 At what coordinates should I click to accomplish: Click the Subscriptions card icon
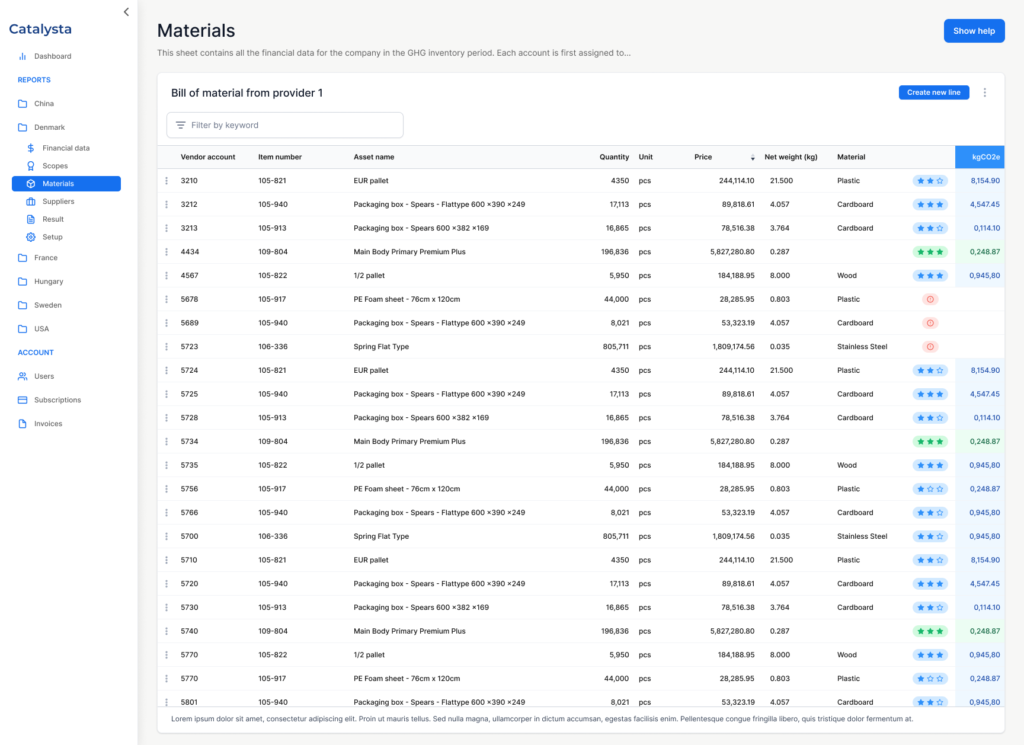pos(23,400)
